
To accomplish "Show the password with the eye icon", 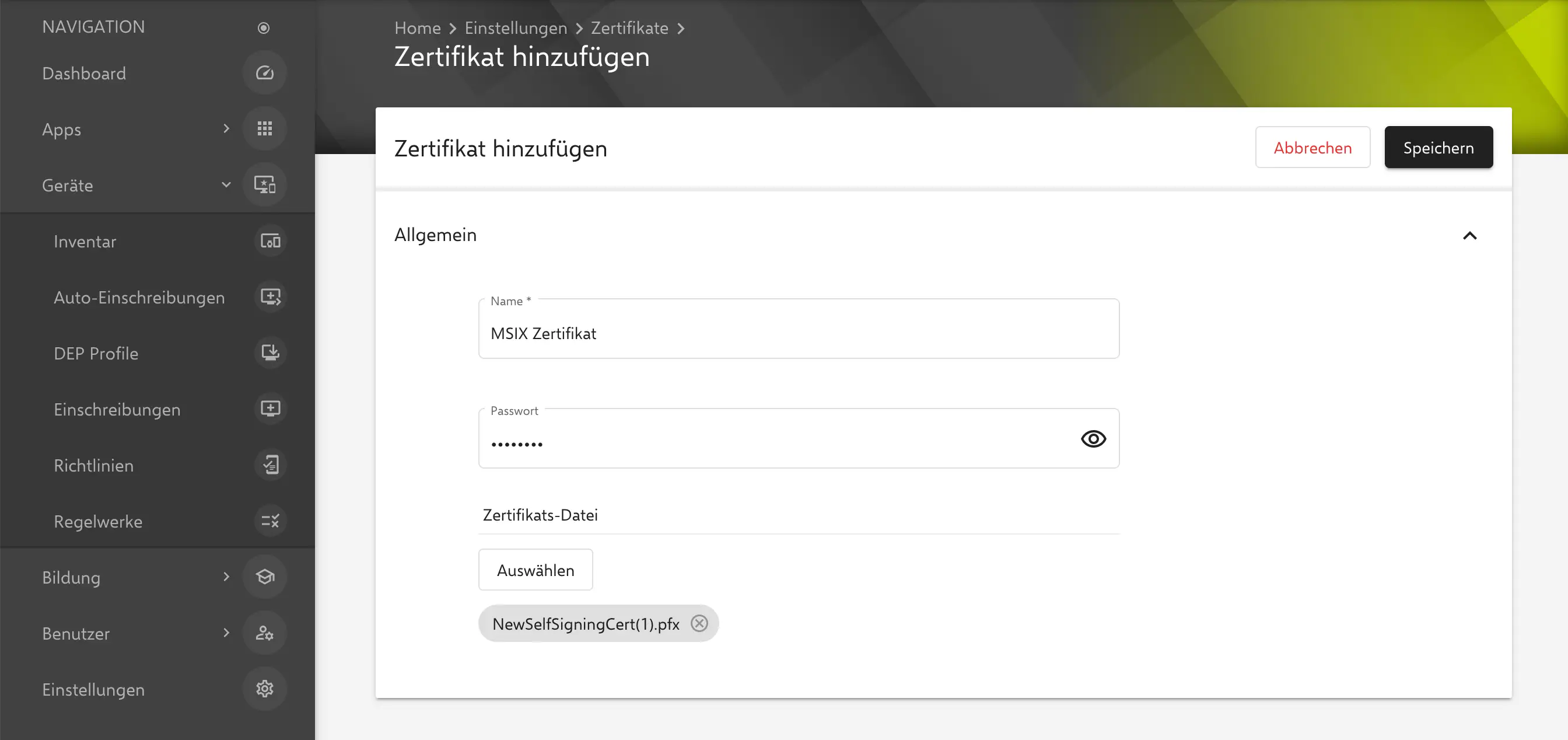I will pyautogui.click(x=1093, y=438).
